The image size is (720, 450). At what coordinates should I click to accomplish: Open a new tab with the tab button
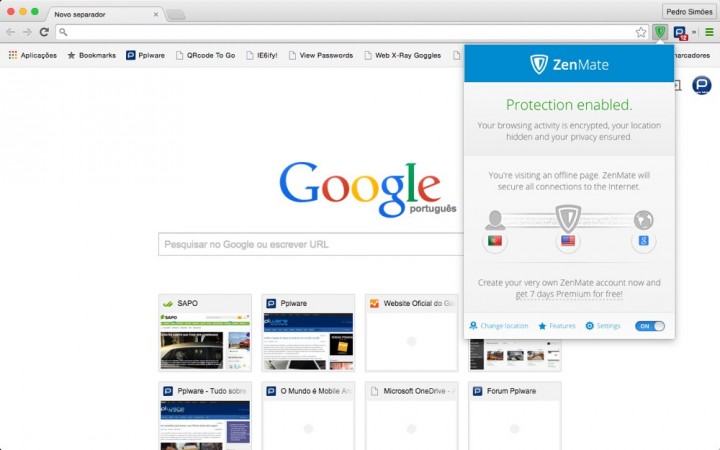175,15
